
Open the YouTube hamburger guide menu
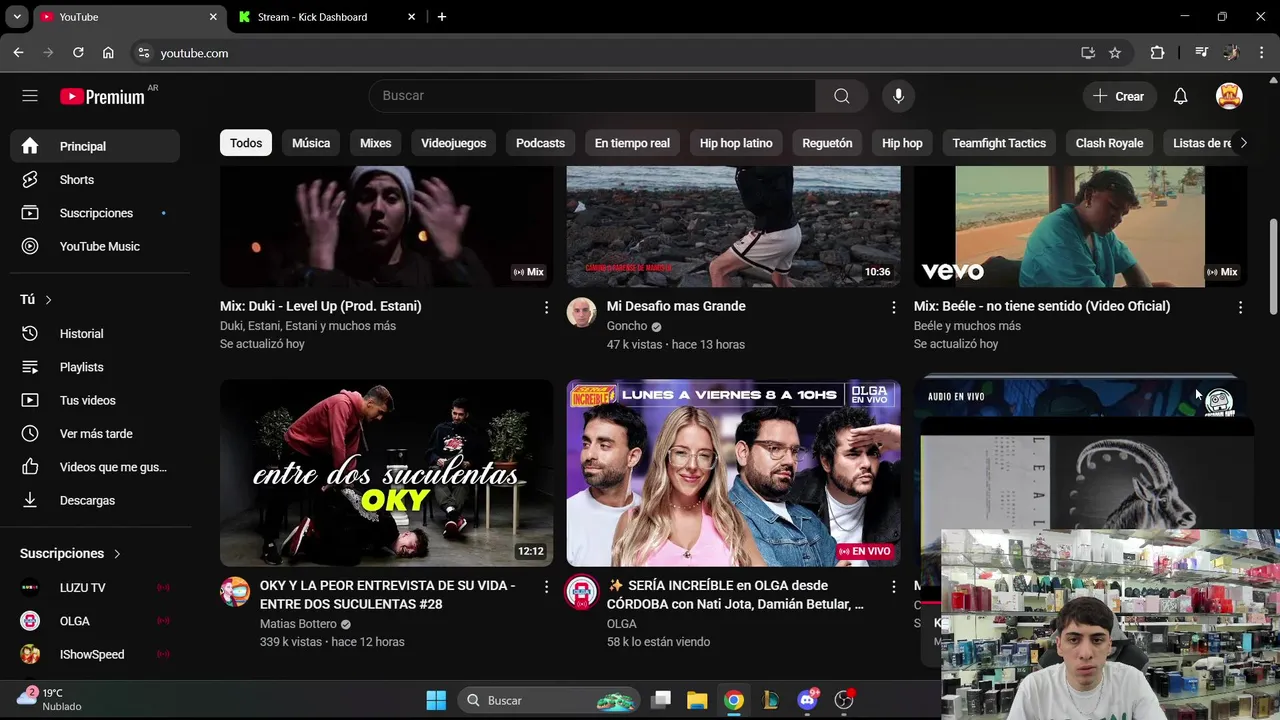(x=30, y=96)
